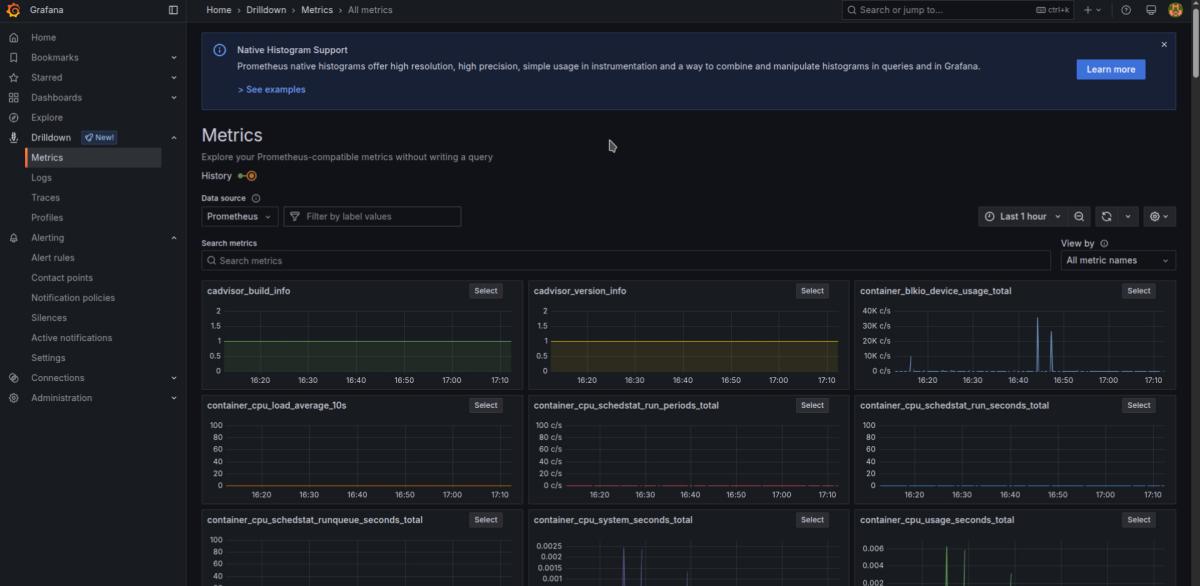This screenshot has height=586, width=1200.
Task: Click the Connections icon in sidebar
Action: coord(13,378)
